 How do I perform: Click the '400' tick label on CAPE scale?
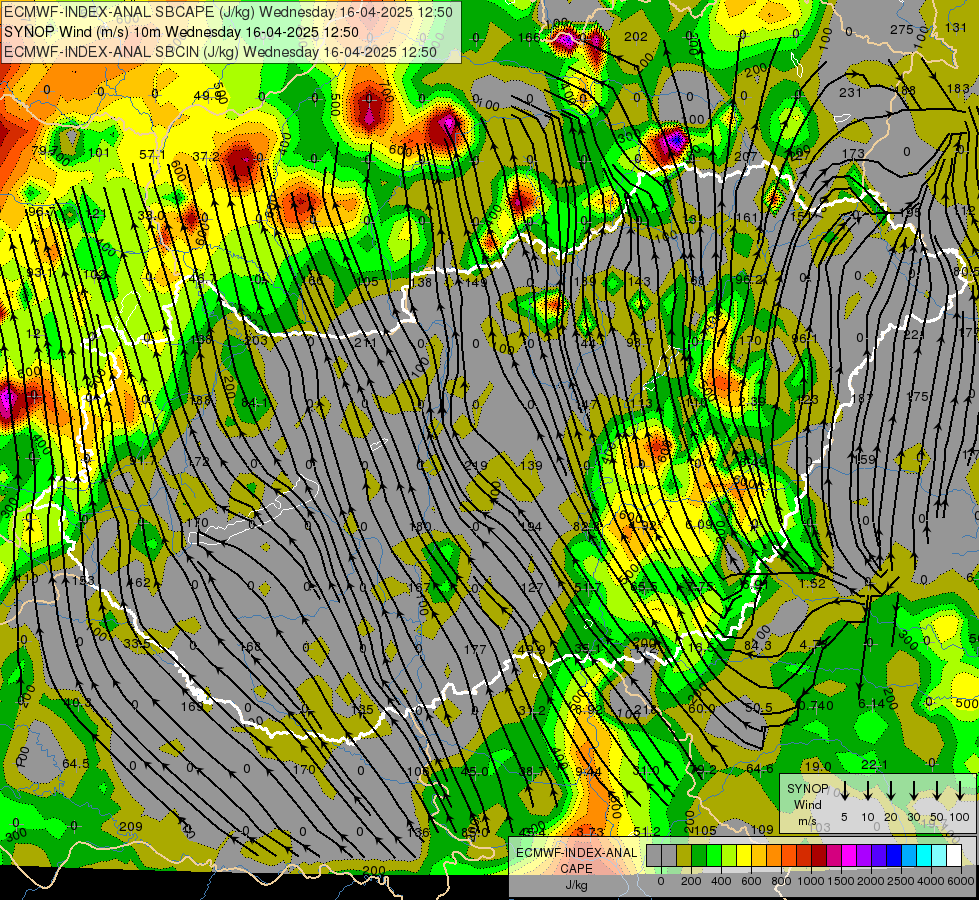pos(721,881)
